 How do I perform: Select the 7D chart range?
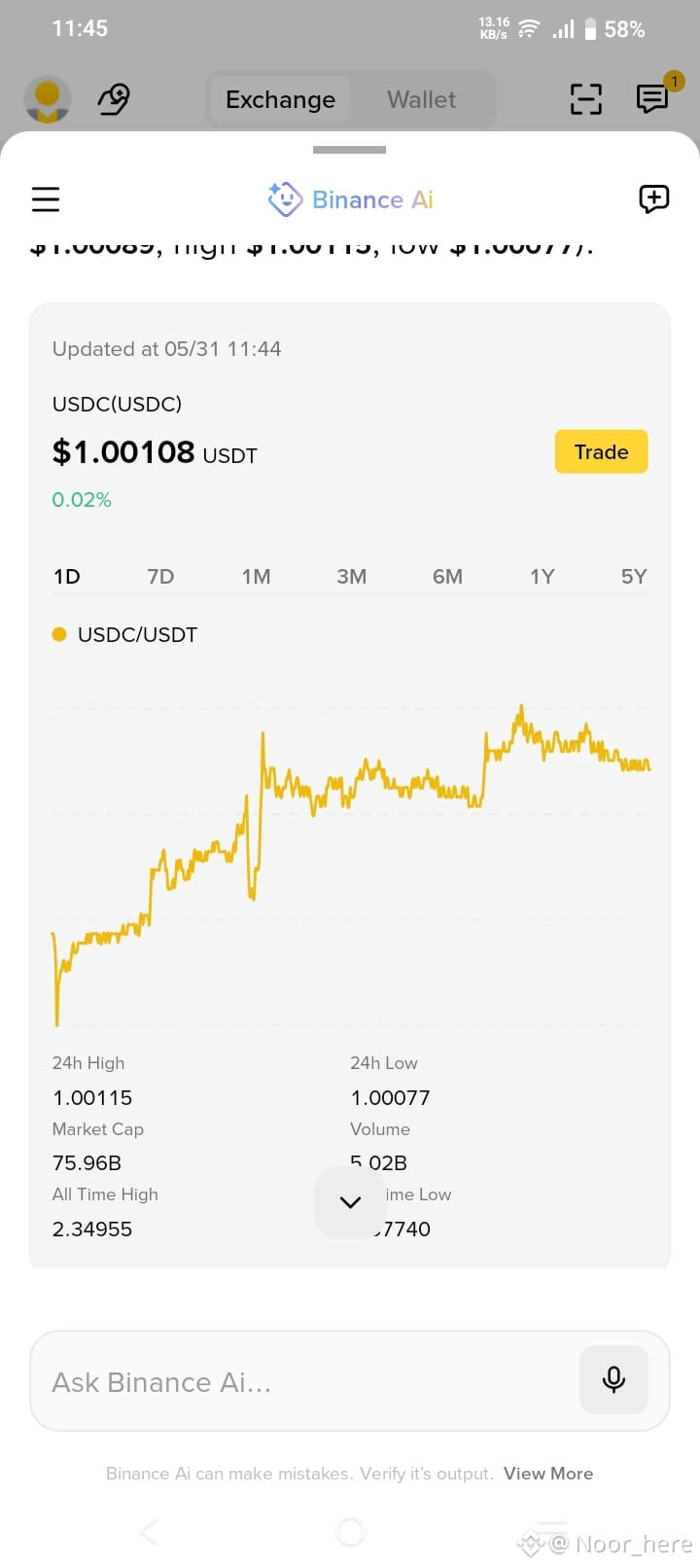point(160,577)
